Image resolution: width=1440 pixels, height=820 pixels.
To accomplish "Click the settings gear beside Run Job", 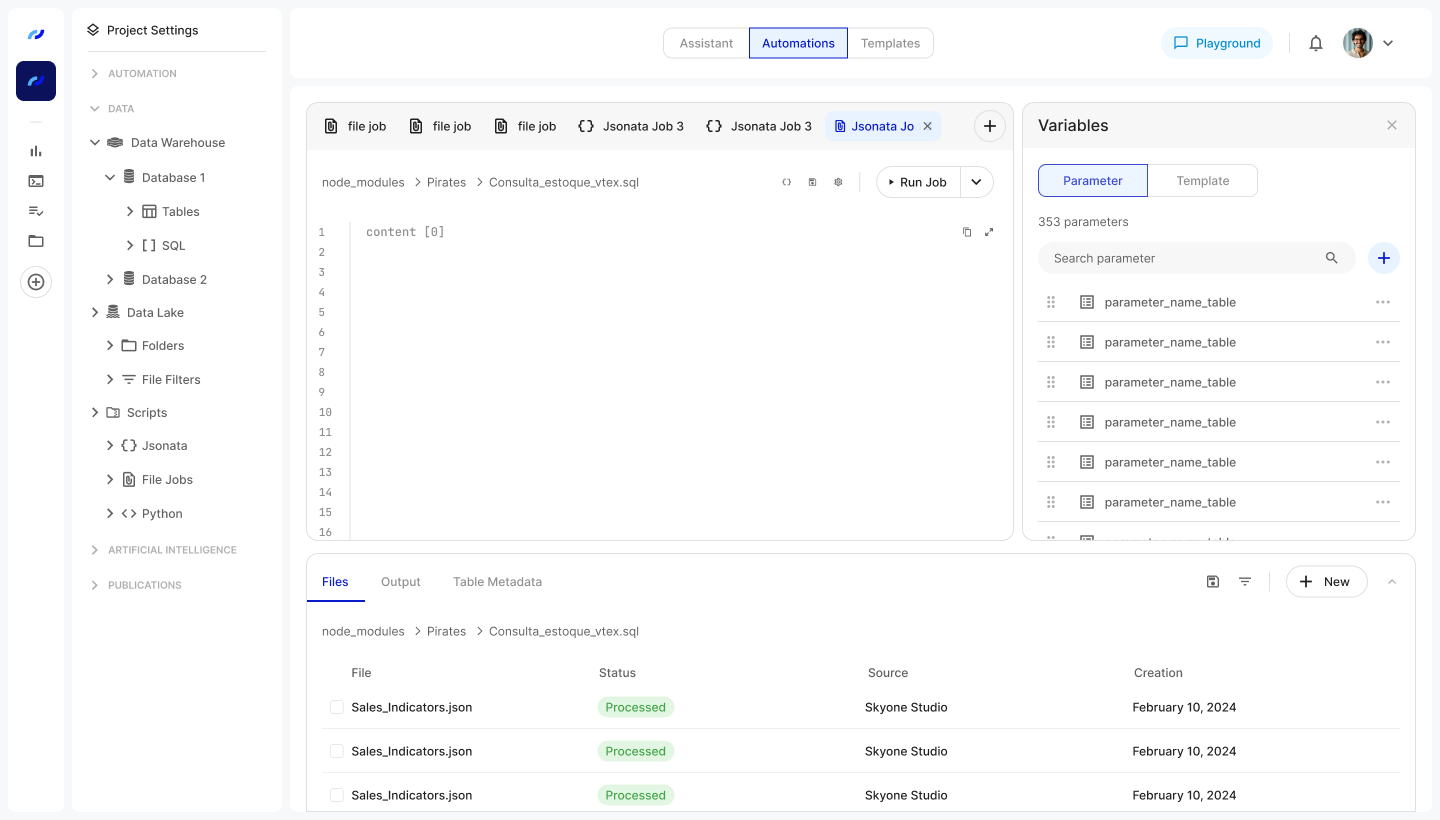I will 838,182.
